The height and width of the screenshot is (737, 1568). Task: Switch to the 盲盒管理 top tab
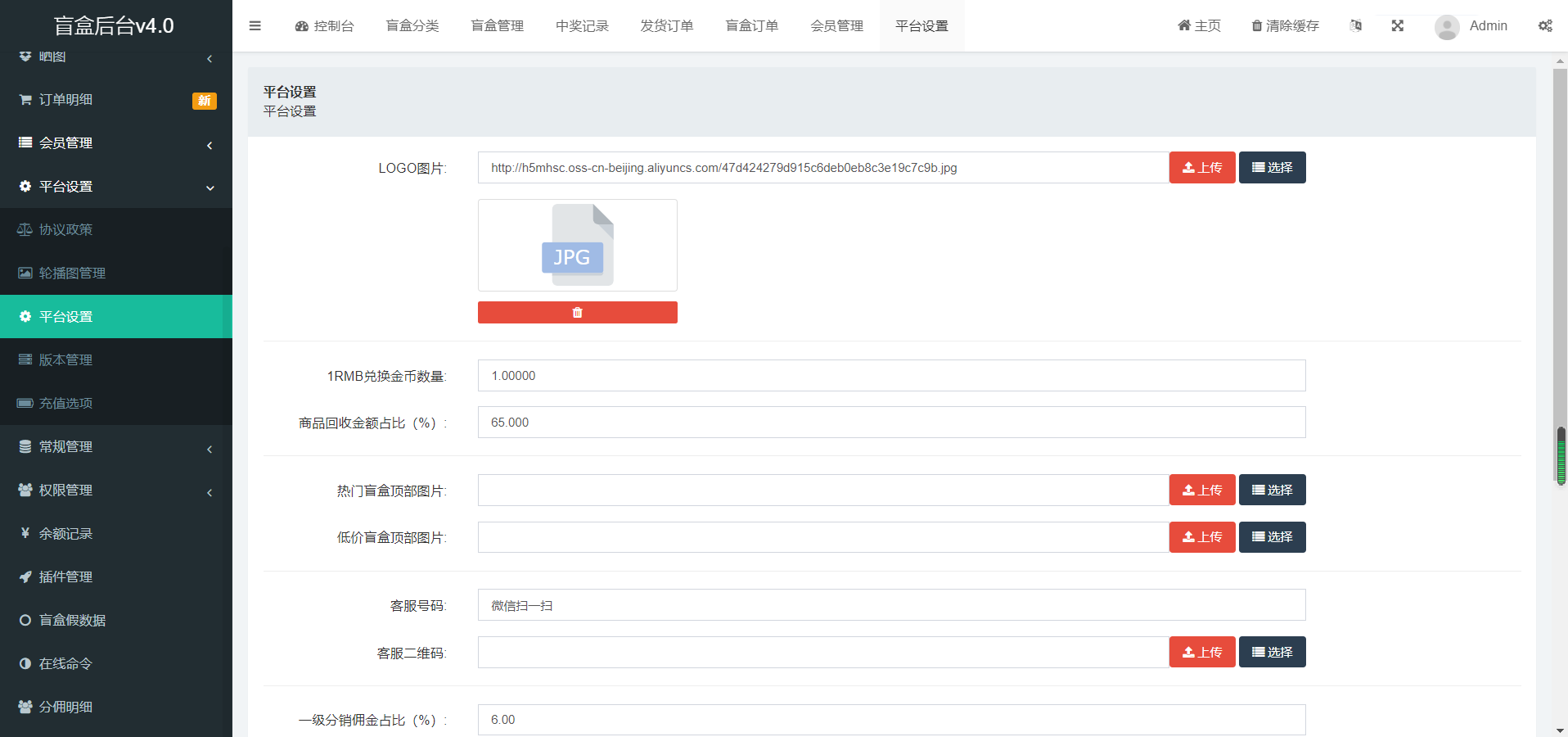click(497, 26)
